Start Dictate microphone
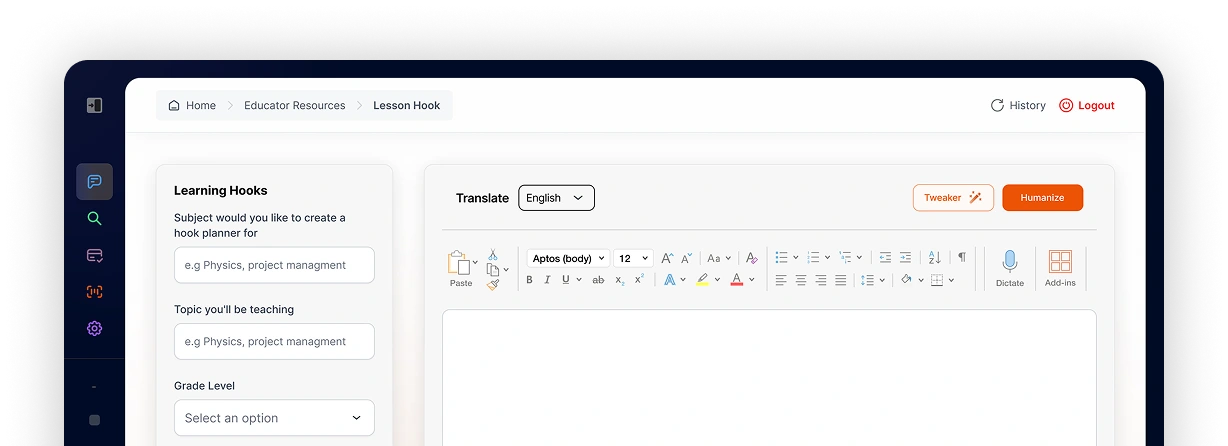 [1010, 268]
